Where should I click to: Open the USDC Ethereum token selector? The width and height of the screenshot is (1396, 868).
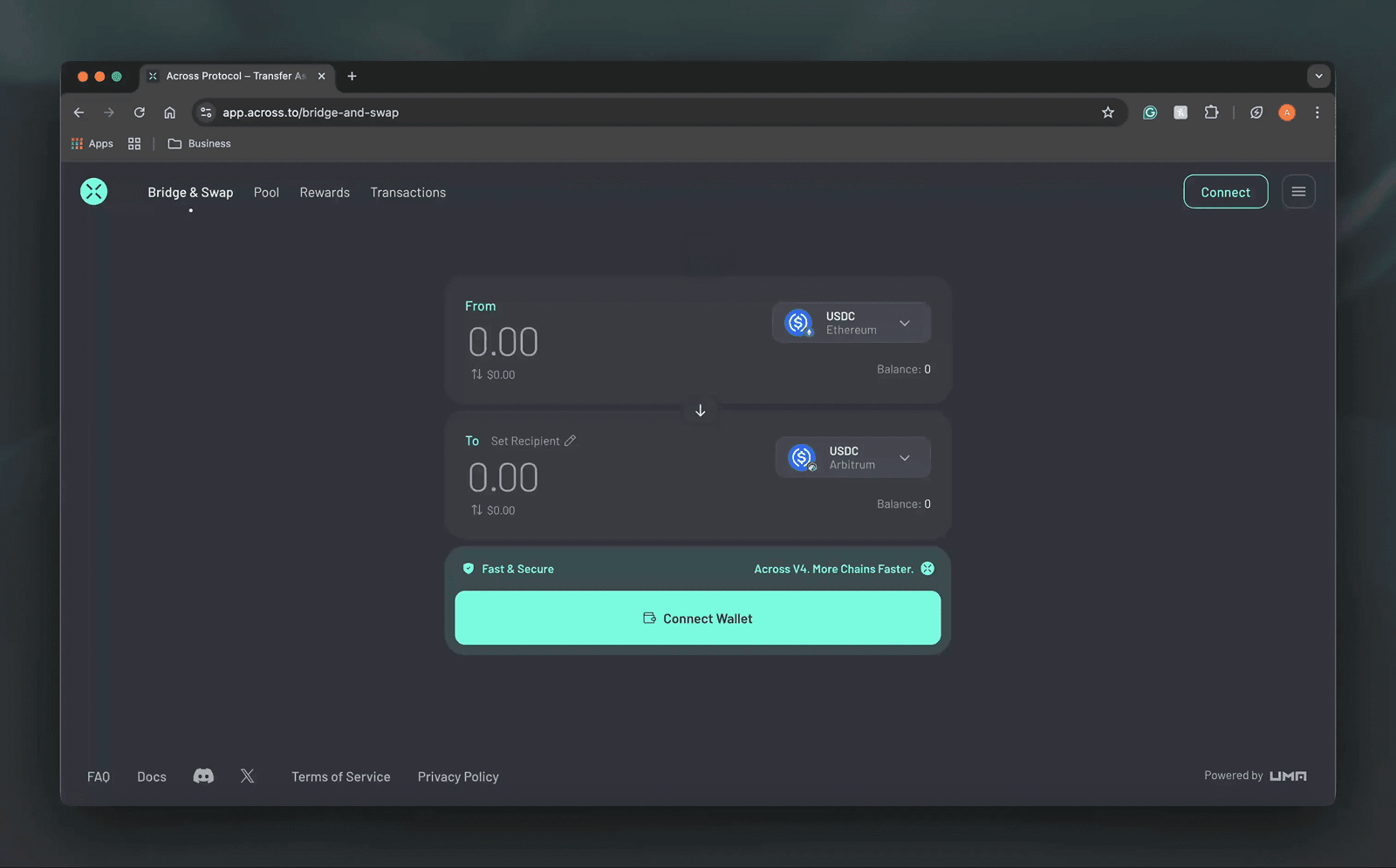tap(851, 322)
